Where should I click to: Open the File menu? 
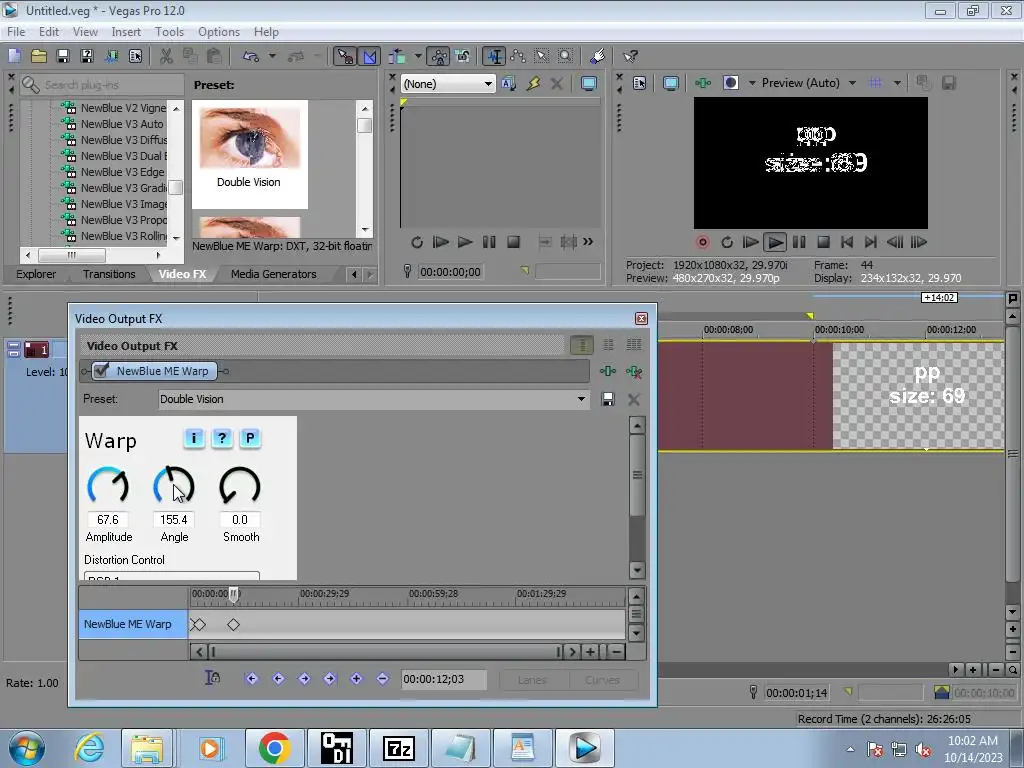[16, 31]
